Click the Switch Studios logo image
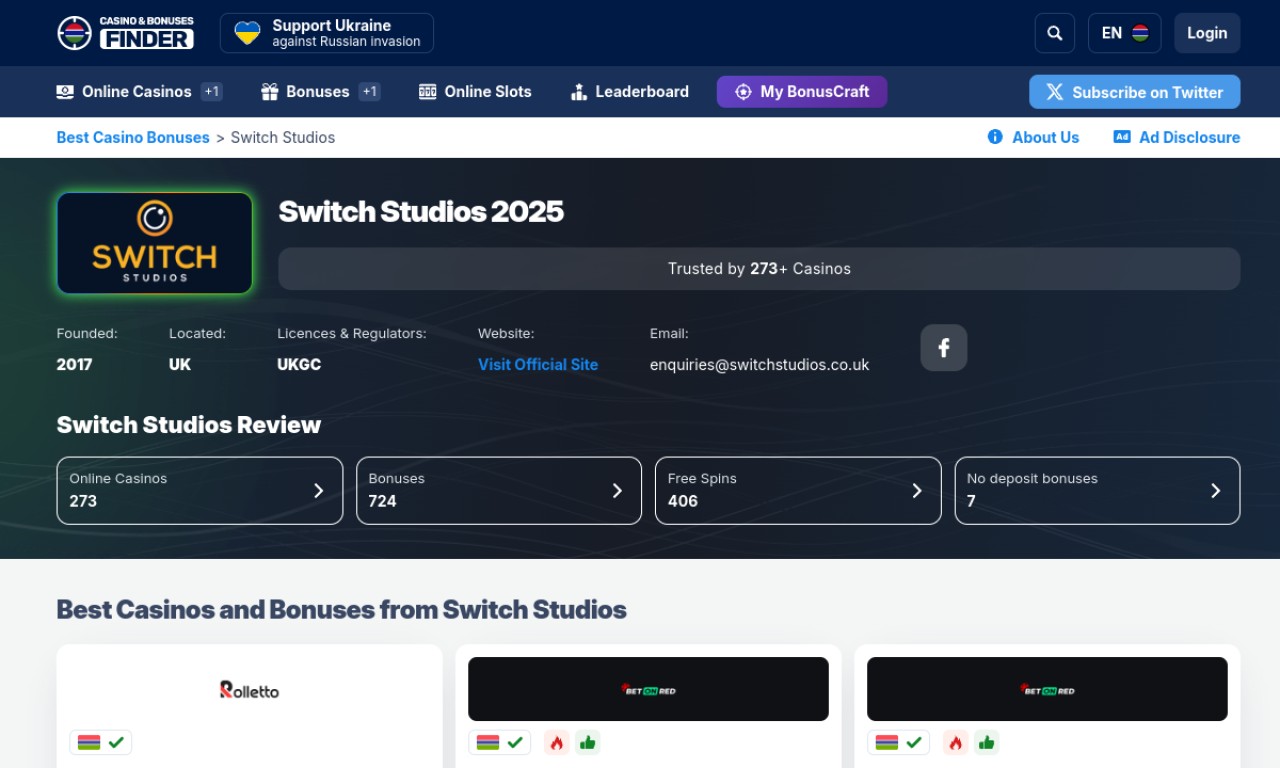This screenshot has width=1280, height=768. pyautogui.click(x=155, y=243)
